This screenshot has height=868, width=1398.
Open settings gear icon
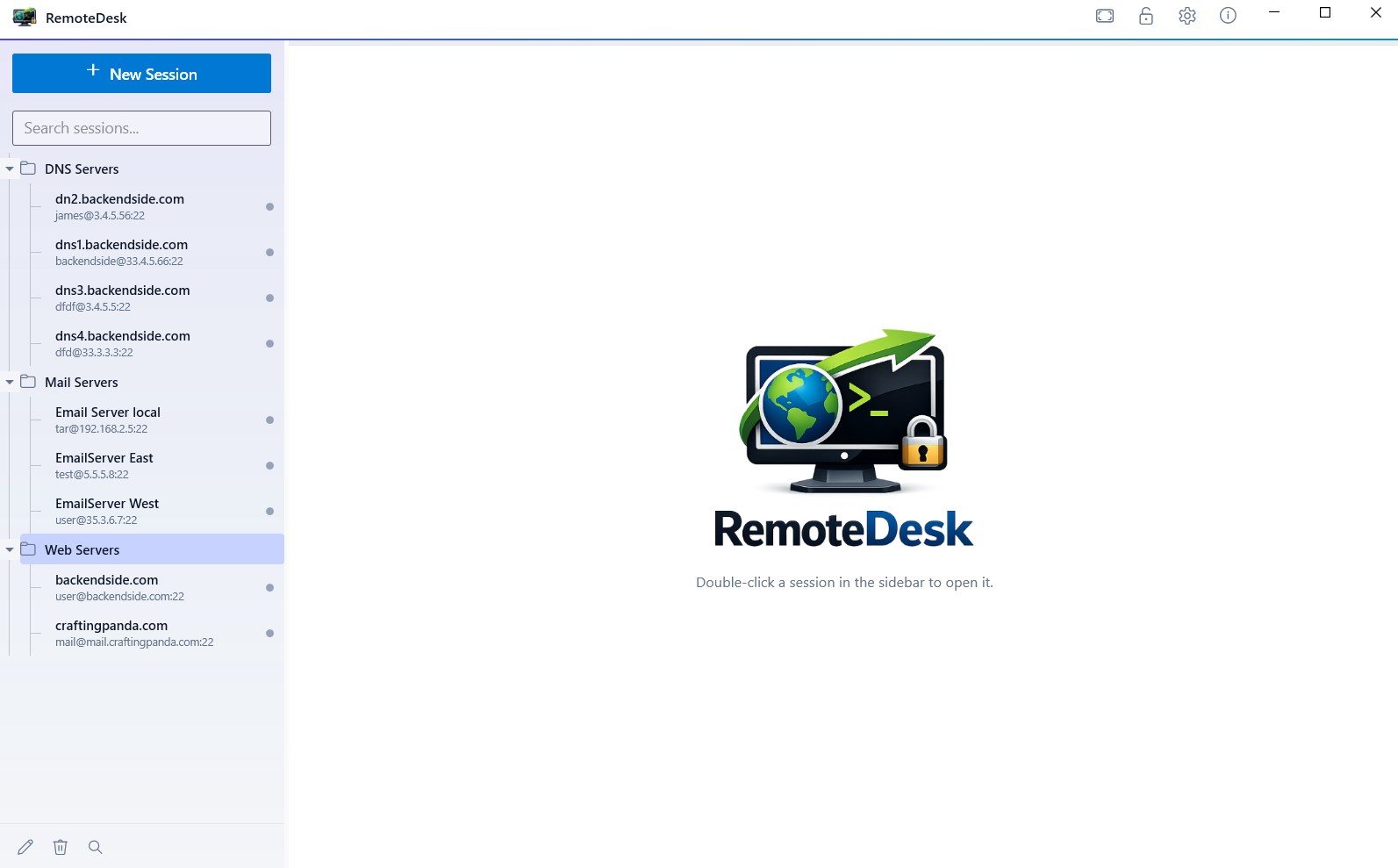pyautogui.click(x=1187, y=16)
